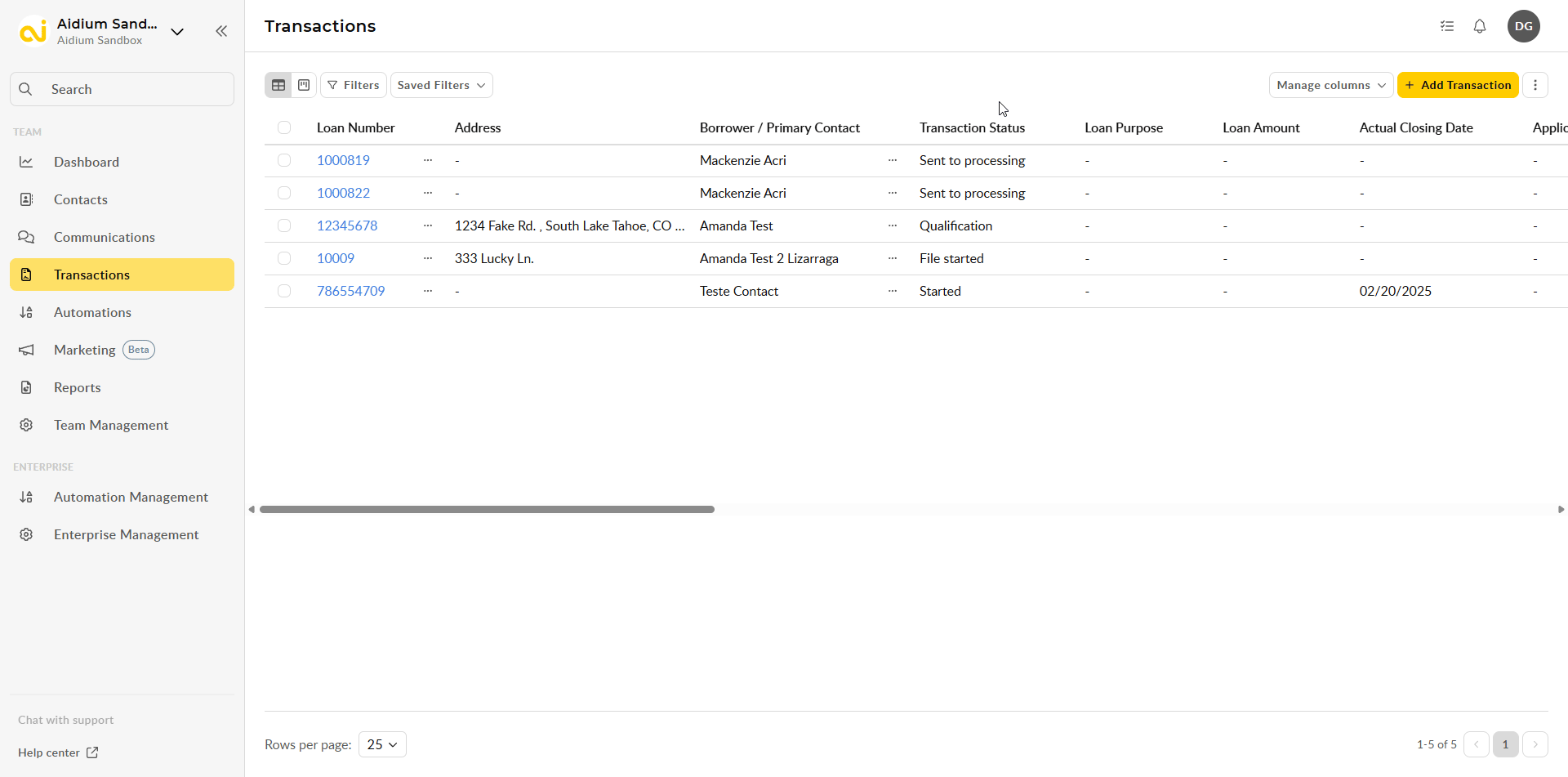
Task: Click the Dashboard chart icon
Action: click(26, 162)
